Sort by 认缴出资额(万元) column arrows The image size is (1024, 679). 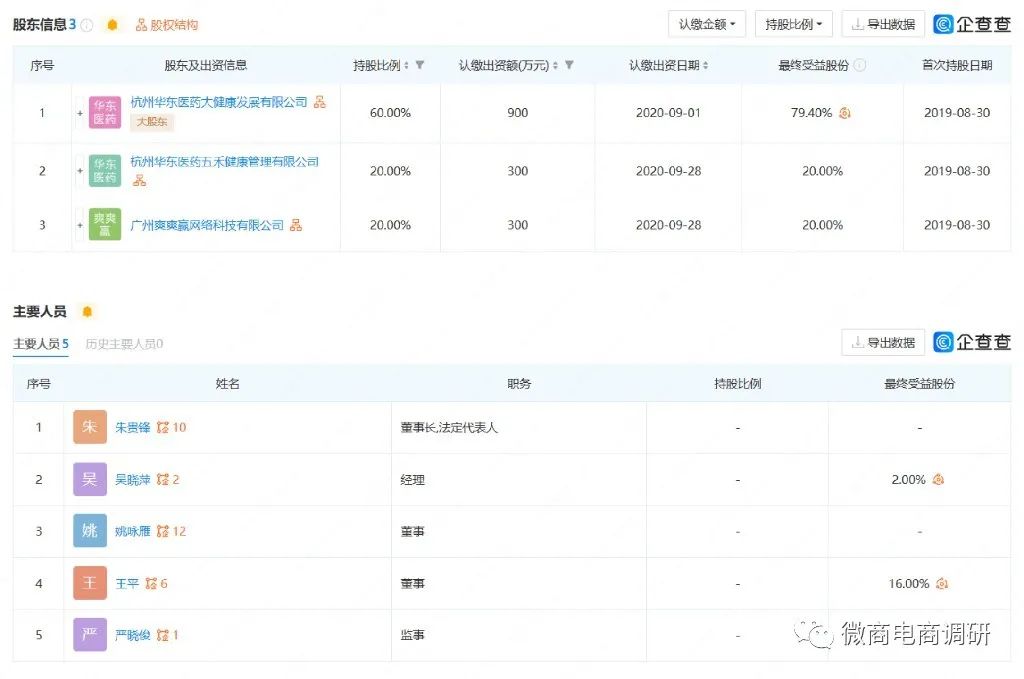555,65
